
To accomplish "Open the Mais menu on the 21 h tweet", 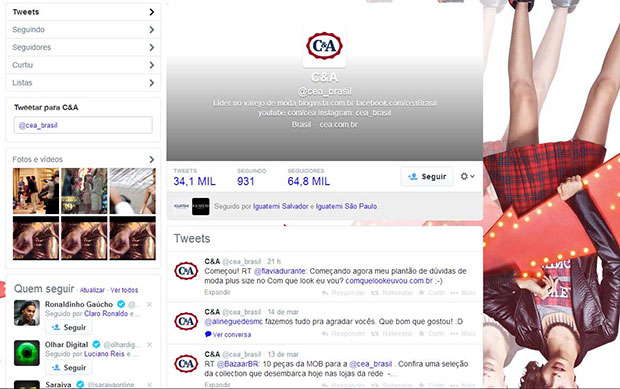I will [463, 293].
